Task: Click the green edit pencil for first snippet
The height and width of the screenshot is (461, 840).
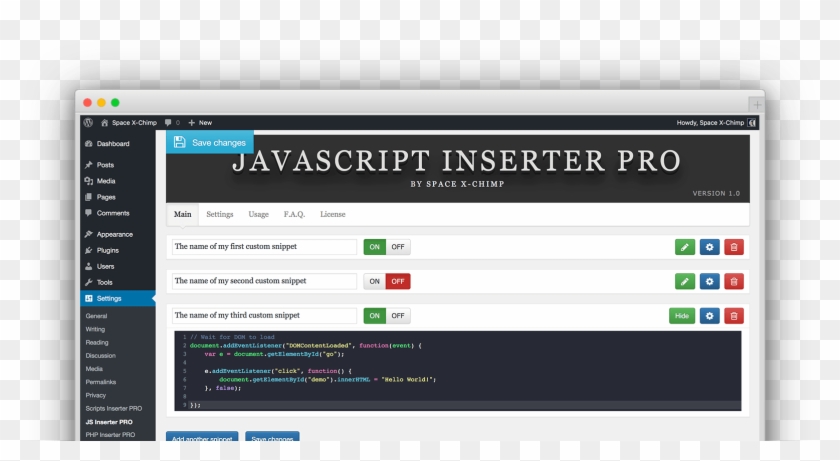Action: click(685, 247)
